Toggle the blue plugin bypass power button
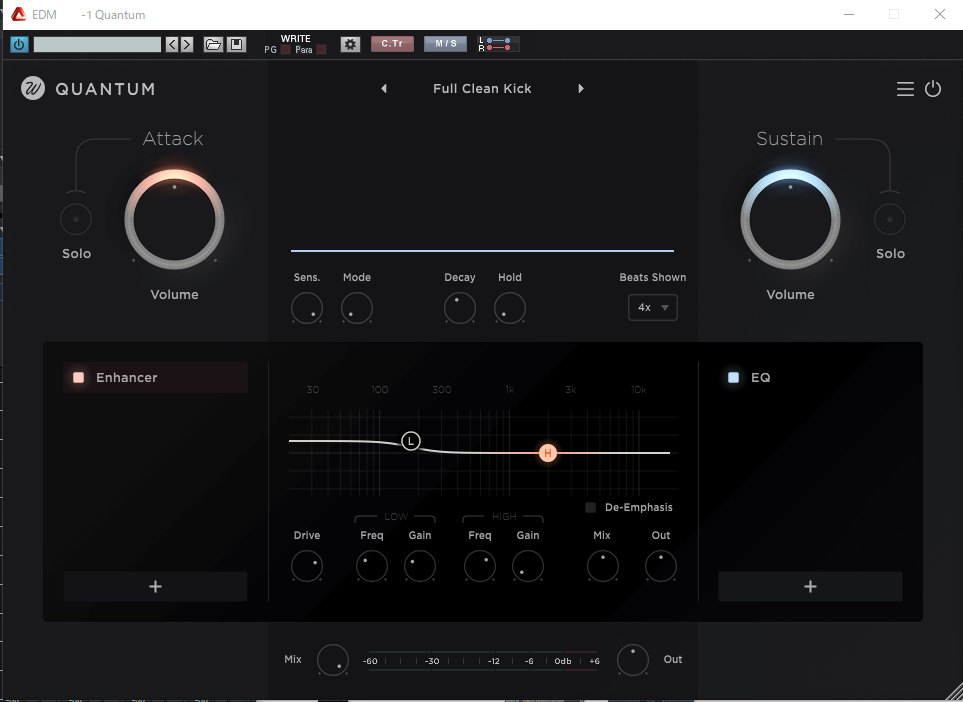 point(20,44)
